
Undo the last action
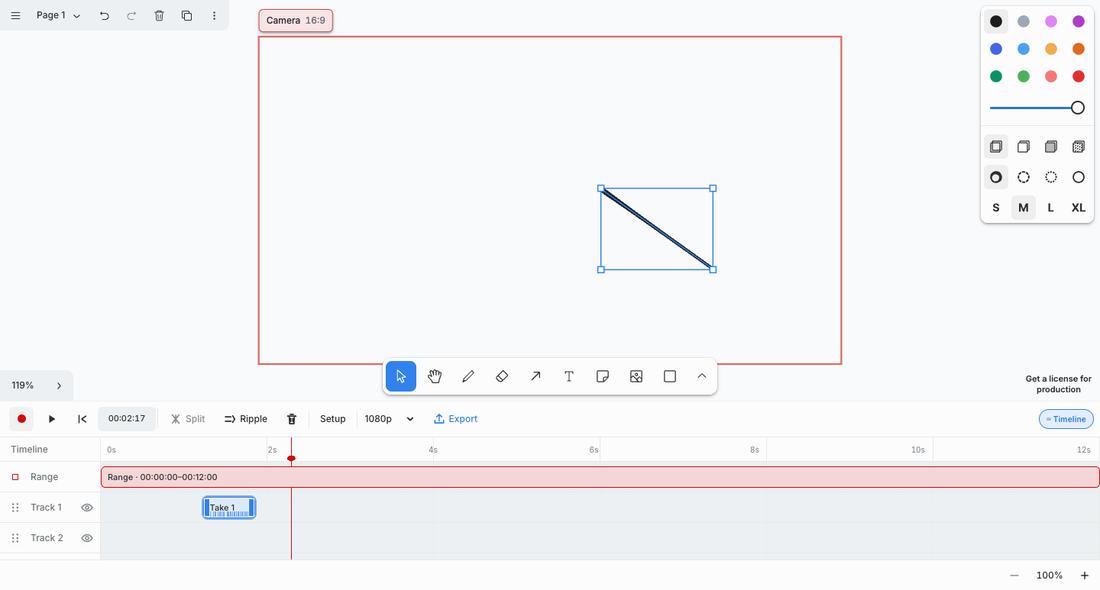point(105,15)
